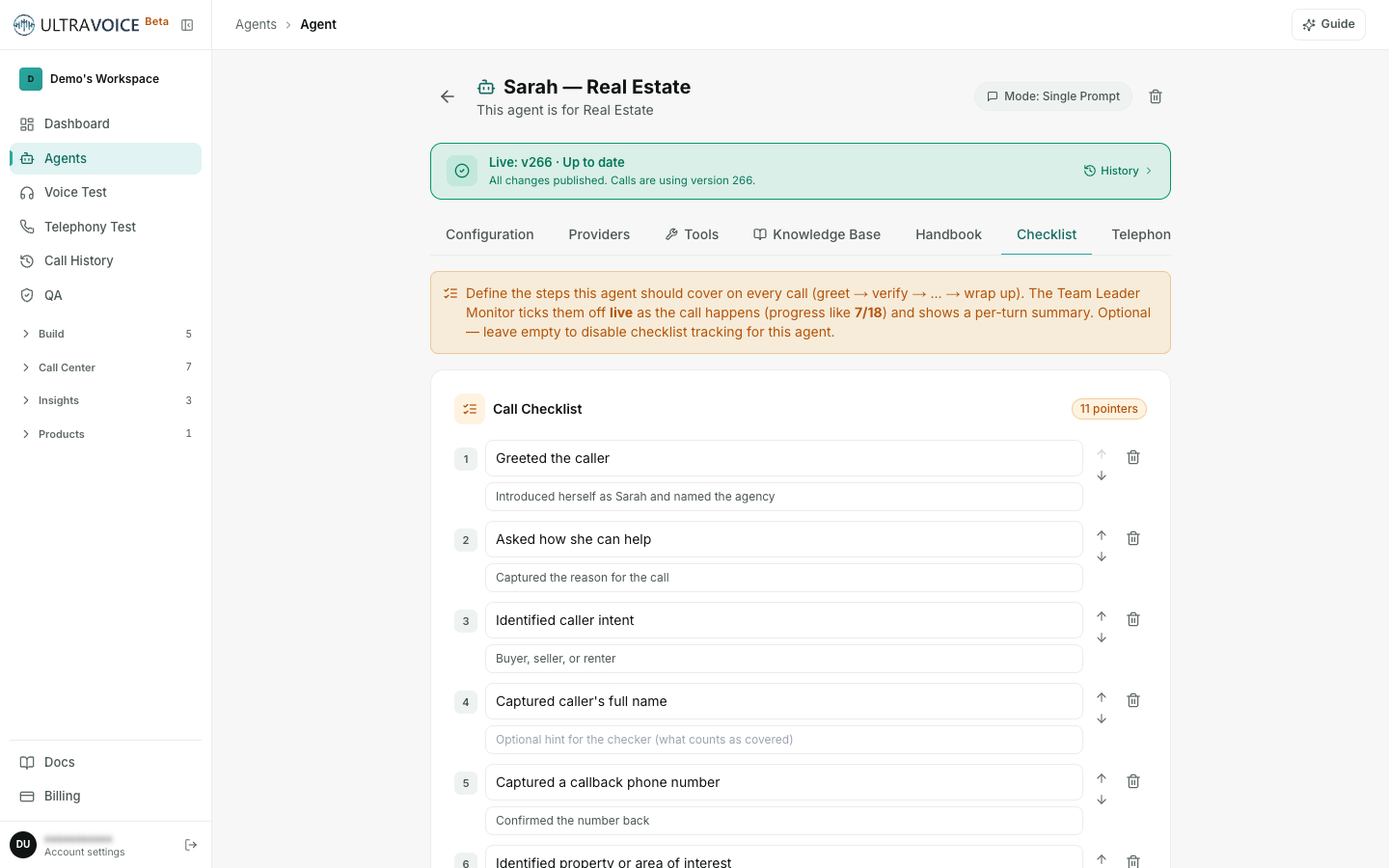
Task: Move 'Greeted the caller' down
Action: tap(1102, 475)
